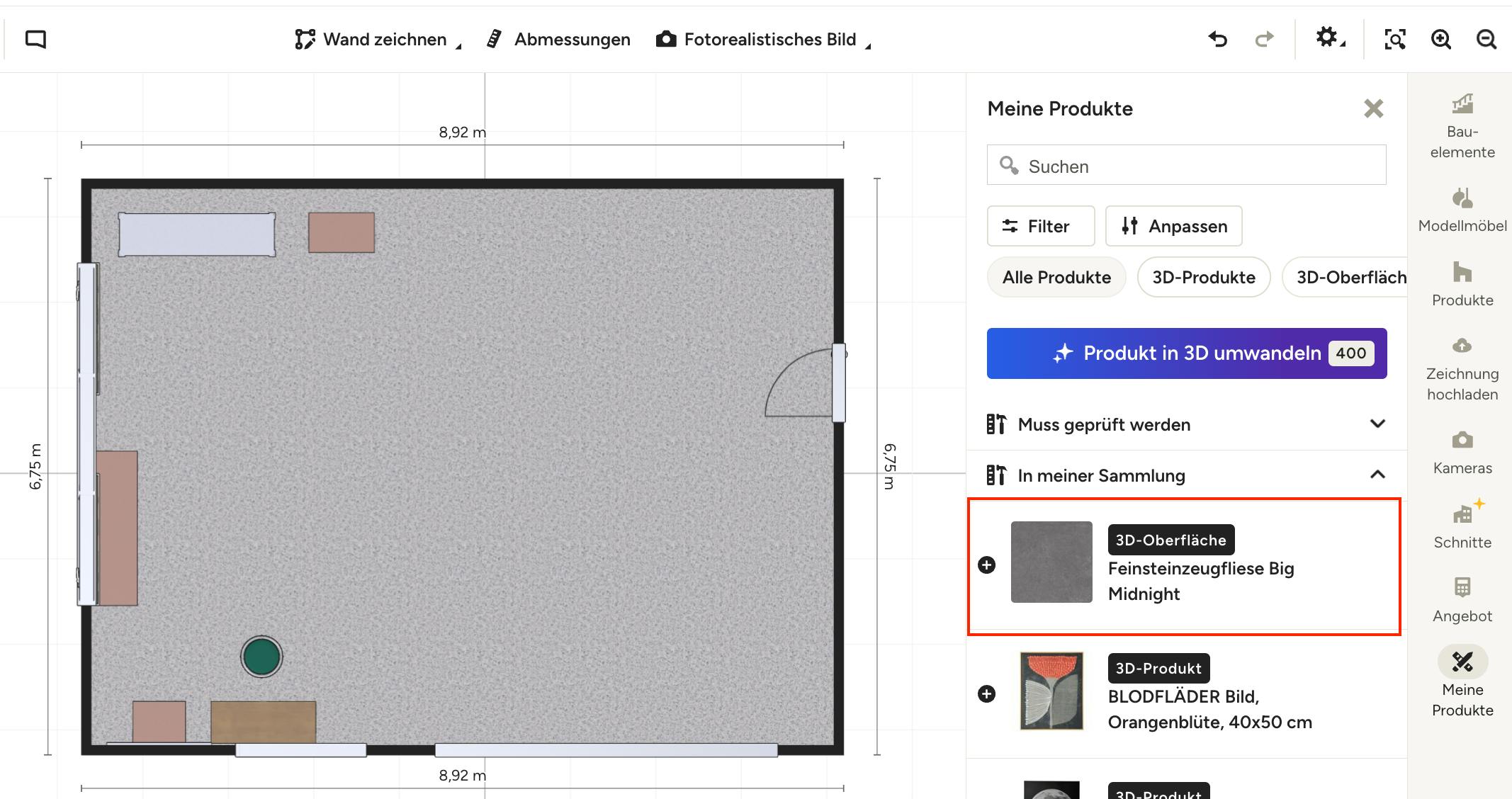The image size is (1512, 799).
Task: Expand the Fotorealistisches Bild dropdown arrow
Action: tap(868, 46)
